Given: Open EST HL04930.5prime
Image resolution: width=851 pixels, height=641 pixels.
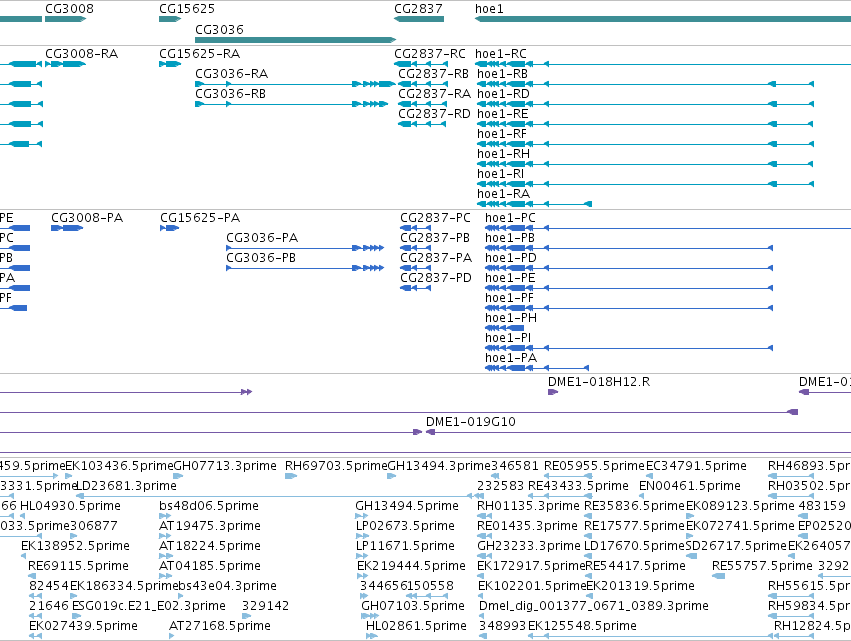Looking at the screenshot, I should (x=22, y=516).
